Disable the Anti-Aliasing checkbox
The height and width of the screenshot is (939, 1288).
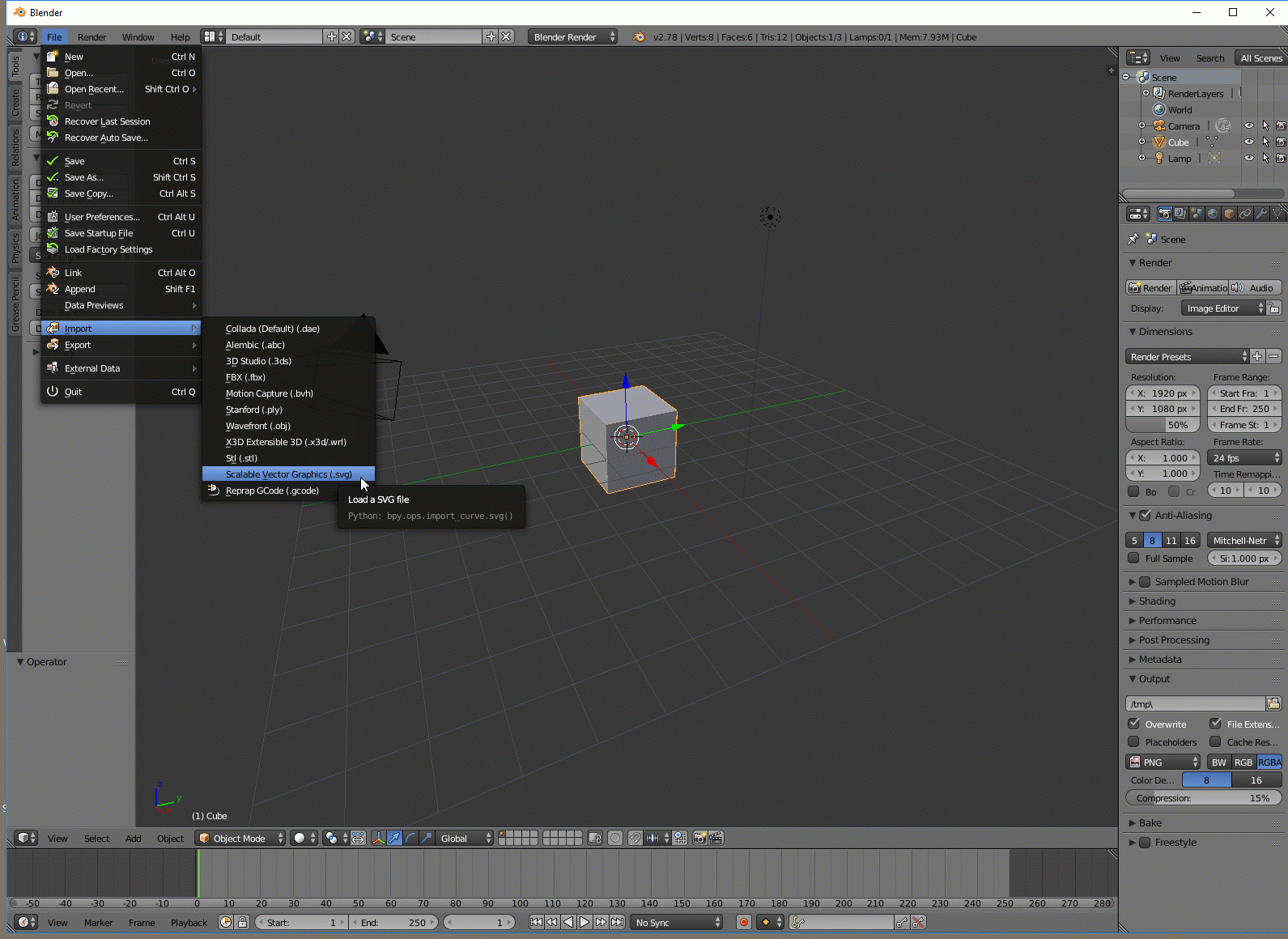coord(1145,515)
